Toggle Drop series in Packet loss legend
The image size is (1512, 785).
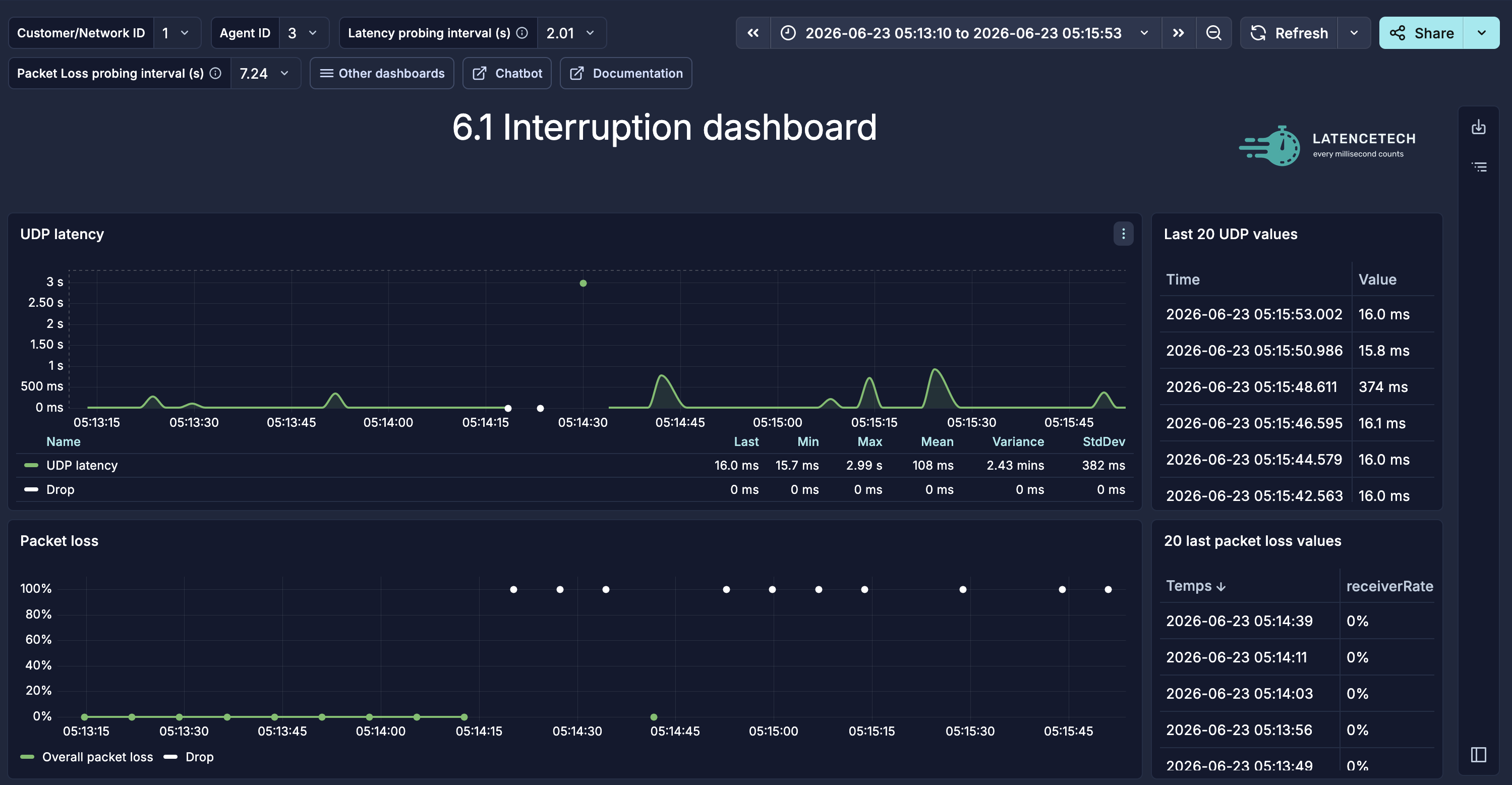pos(199,757)
